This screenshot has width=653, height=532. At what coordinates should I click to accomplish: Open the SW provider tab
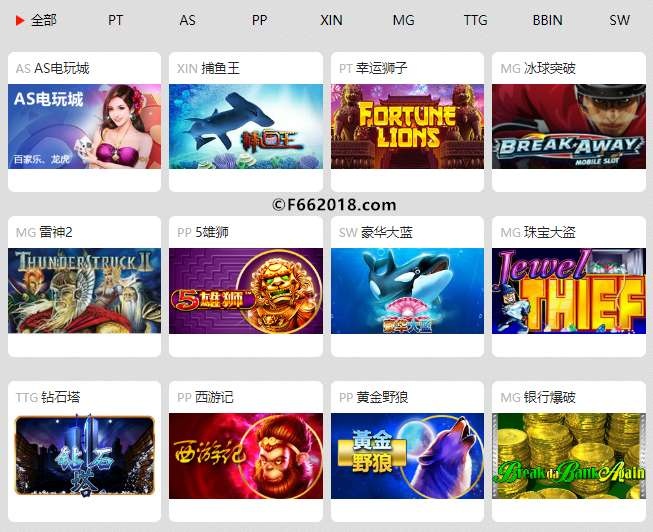point(619,20)
